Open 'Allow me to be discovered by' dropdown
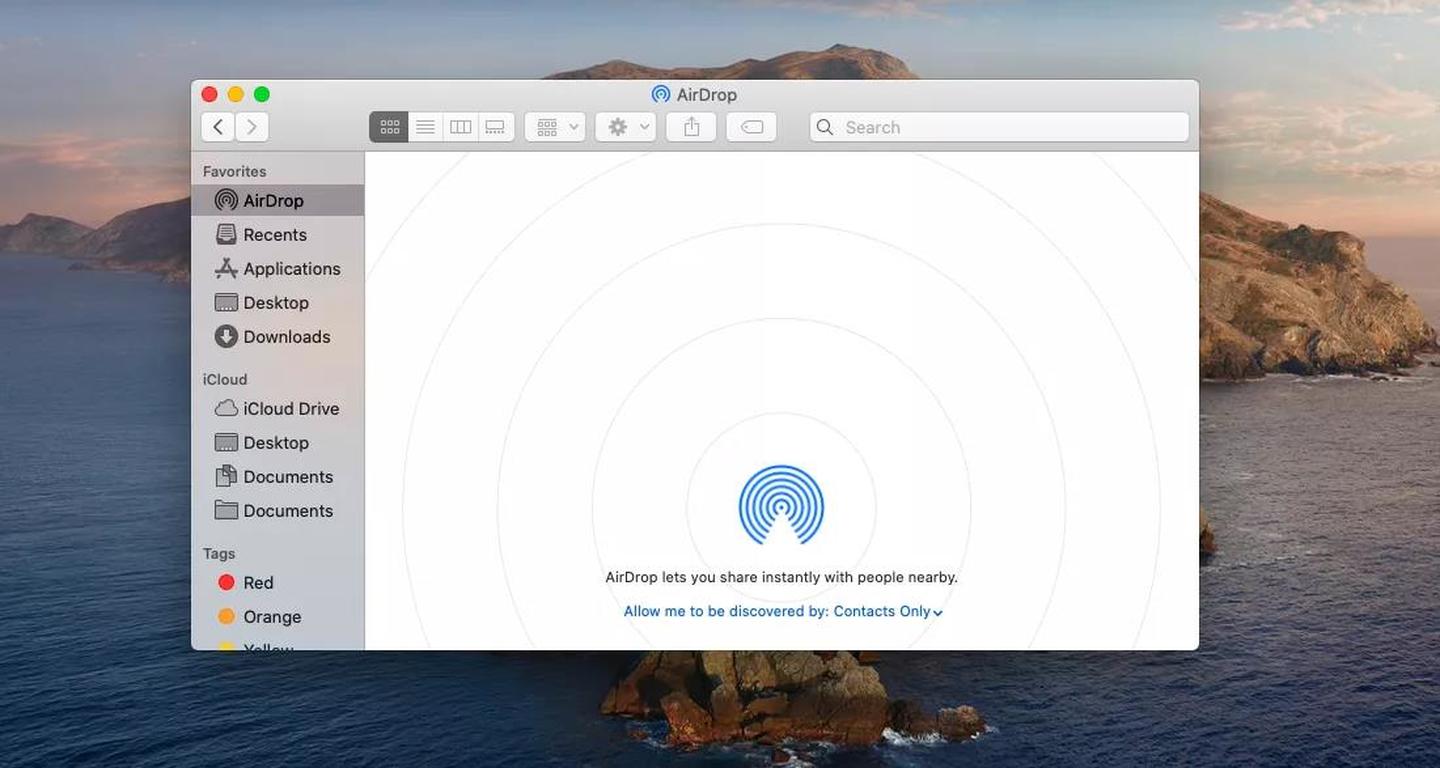1440x768 pixels. pyautogui.click(x=783, y=611)
